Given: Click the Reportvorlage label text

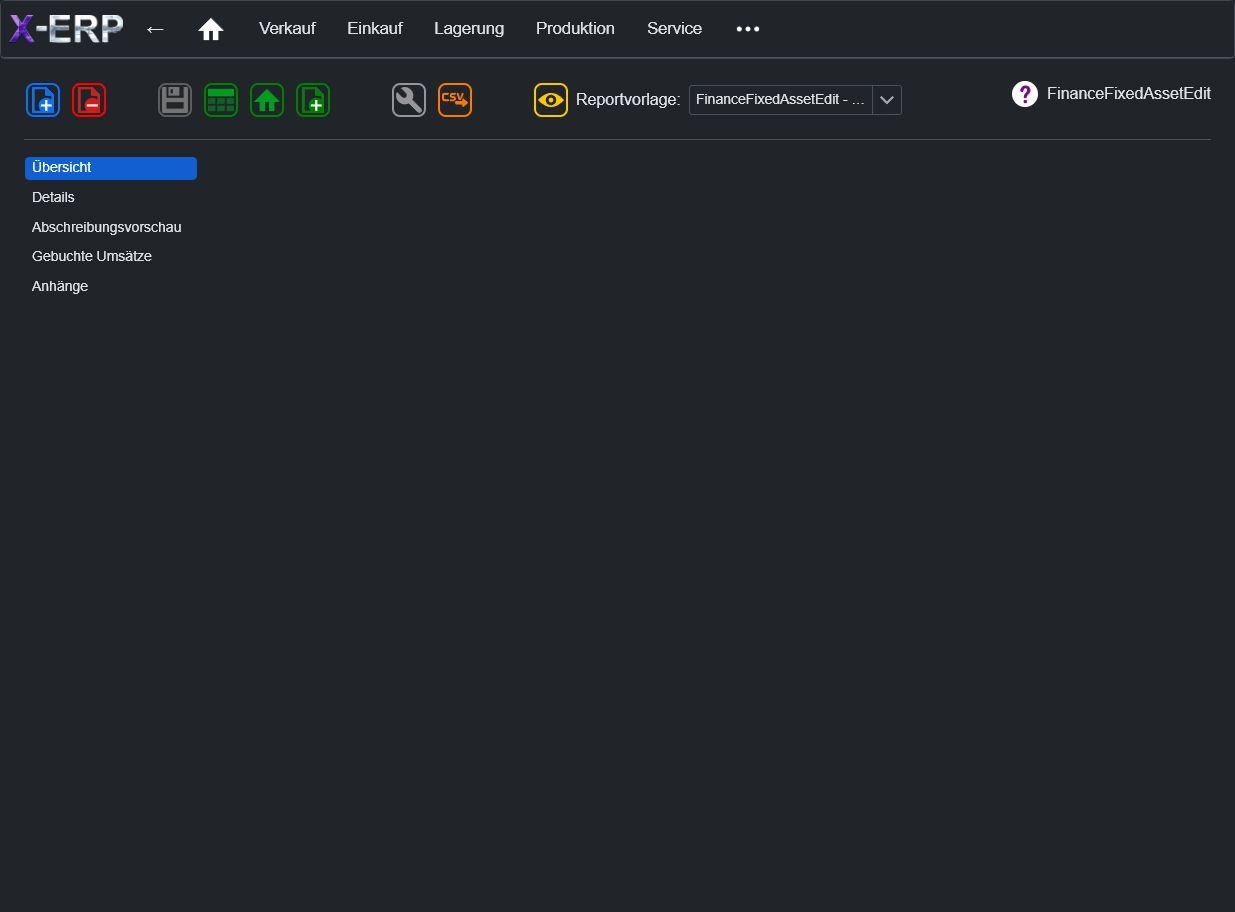Looking at the screenshot, I should [x=628, y=100].
